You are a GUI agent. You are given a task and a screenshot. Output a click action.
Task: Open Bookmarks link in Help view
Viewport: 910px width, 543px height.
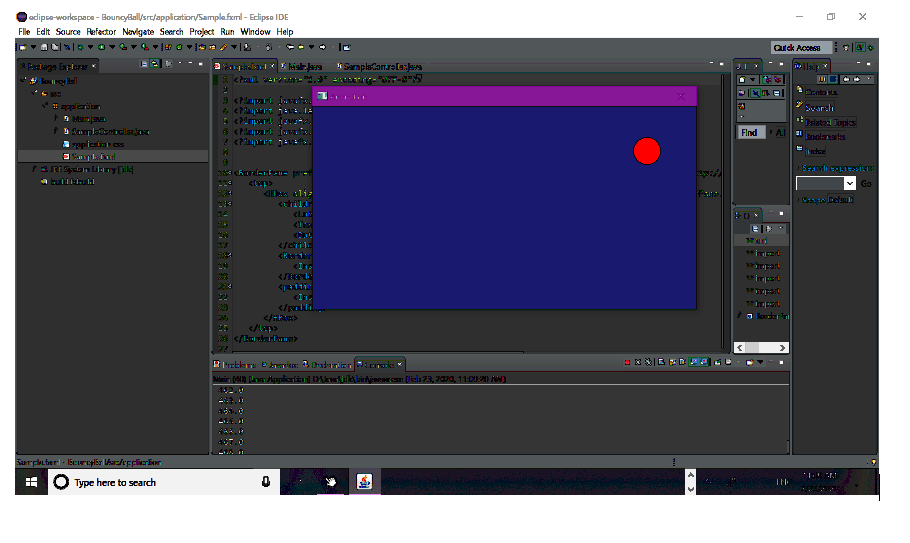[x=825, y=137]
